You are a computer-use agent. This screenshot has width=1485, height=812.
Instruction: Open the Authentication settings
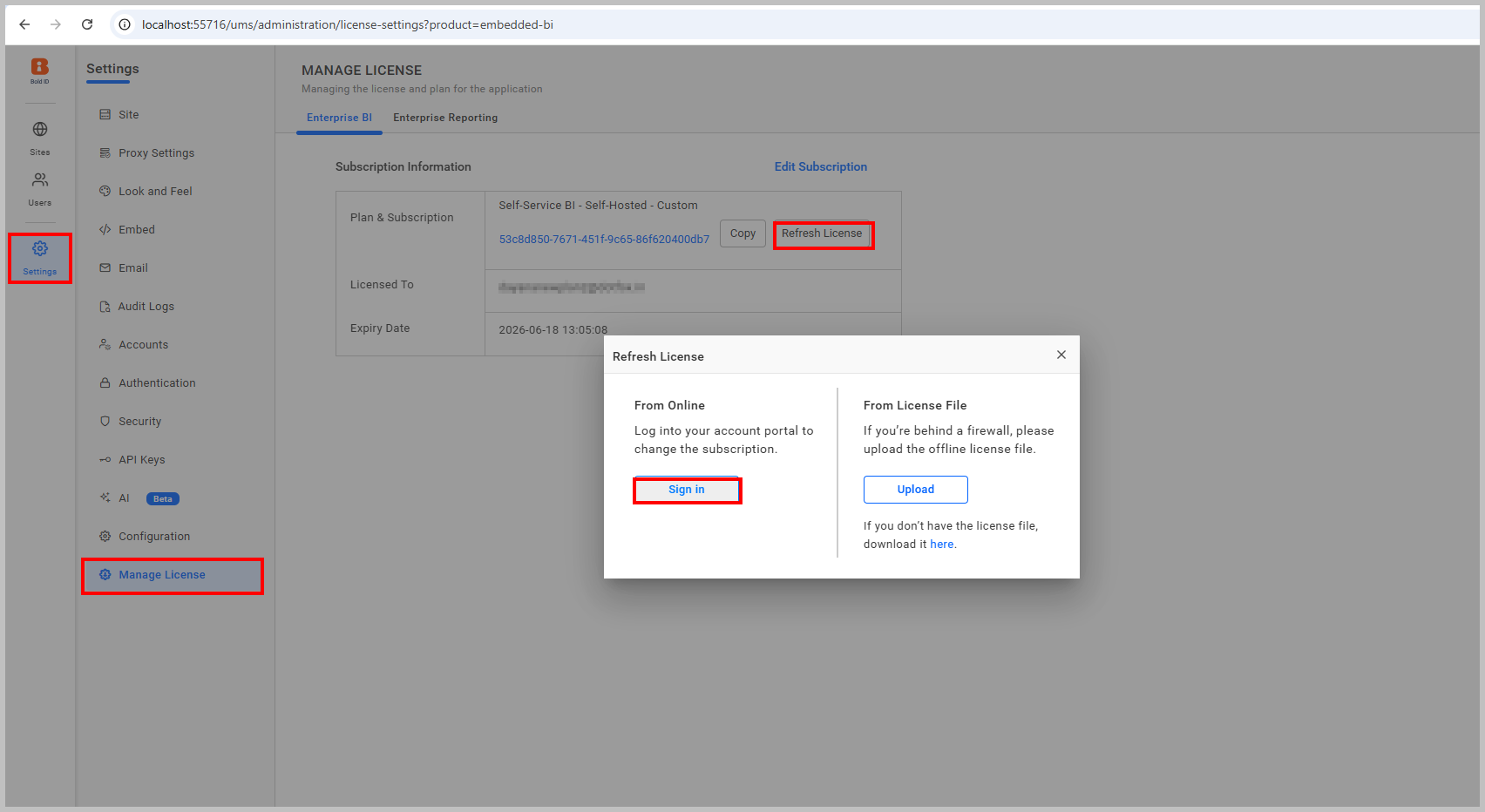(157, 382)
